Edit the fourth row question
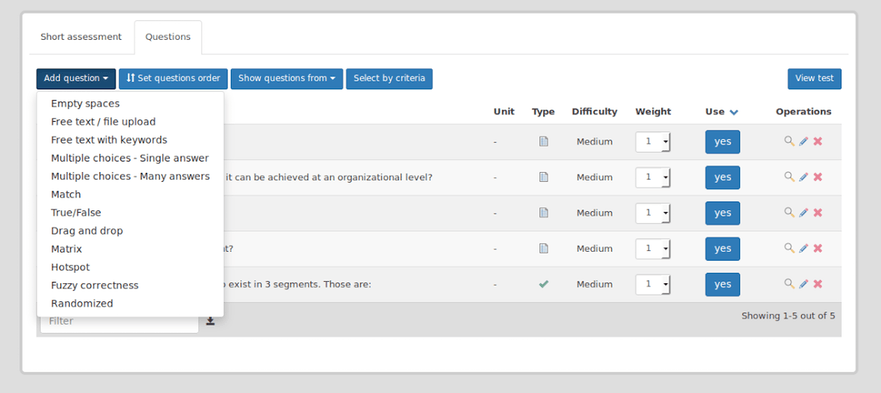Viewport: 881px width, 393px height. (x=803, y=248)
